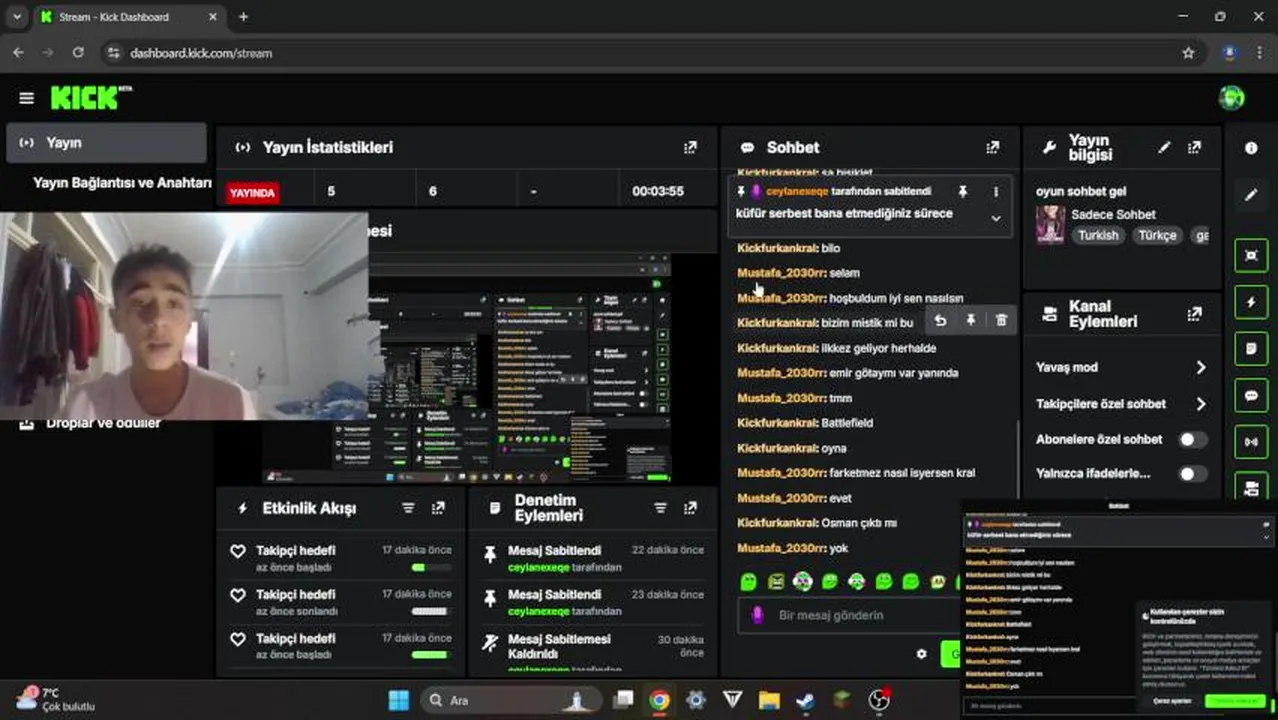Delete the hovered chat message with the trash icon
Image resolution: width=1278 pixels, height=720 pixels.
coord(1001,320)
